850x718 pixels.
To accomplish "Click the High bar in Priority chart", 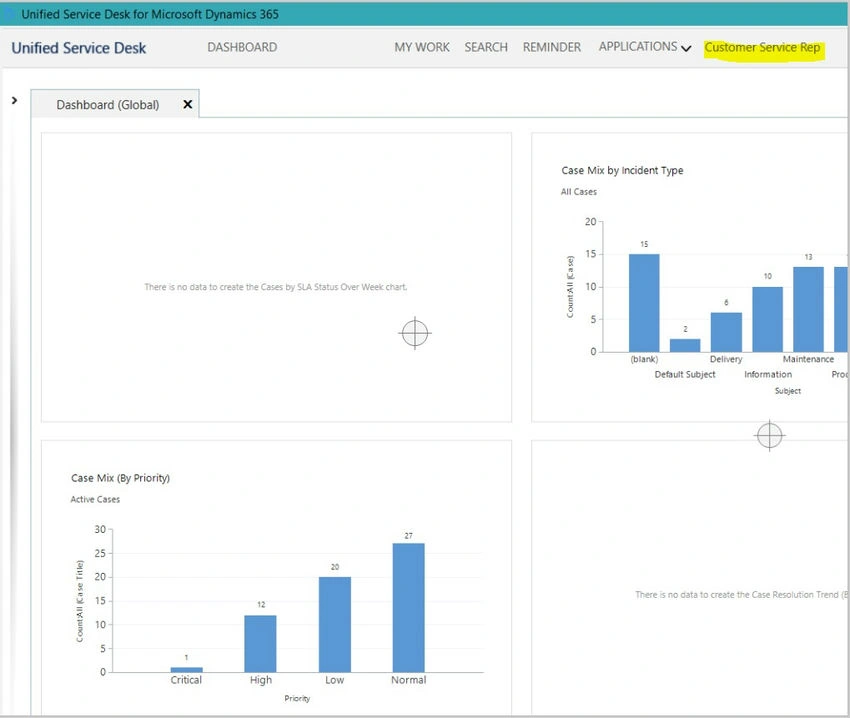I will pyautogui.click(x=260, y=644).
